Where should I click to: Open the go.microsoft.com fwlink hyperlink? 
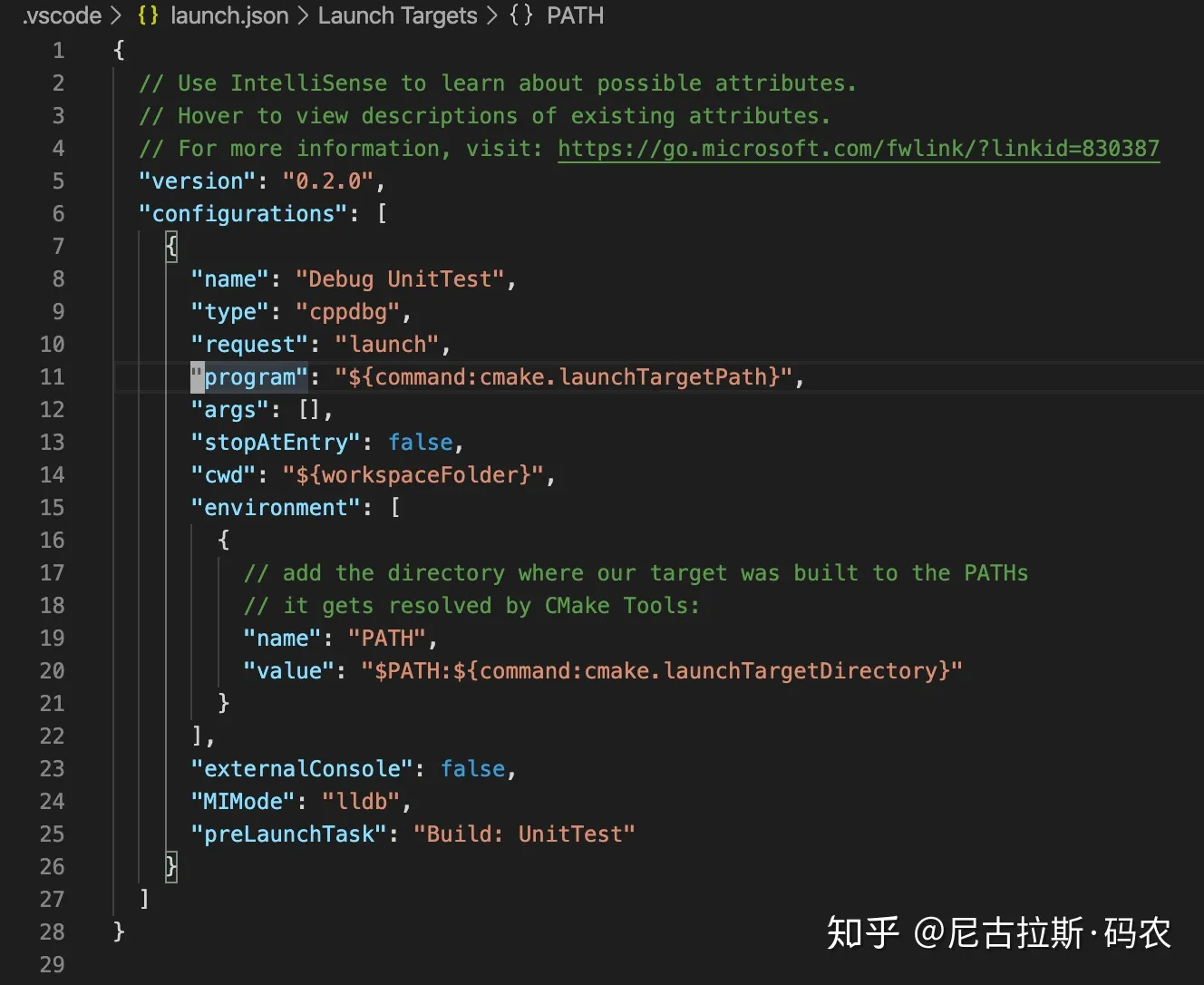[x=858, y=148]
